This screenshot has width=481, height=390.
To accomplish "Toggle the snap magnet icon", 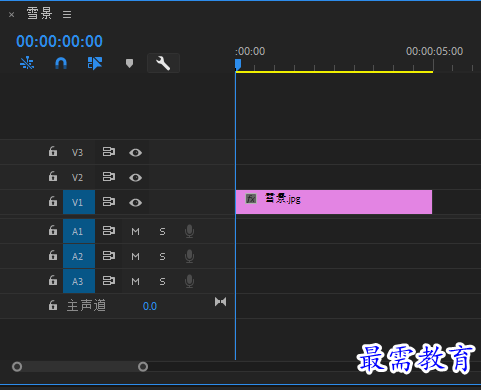I will pyautogui.click(x=61, y=63).
